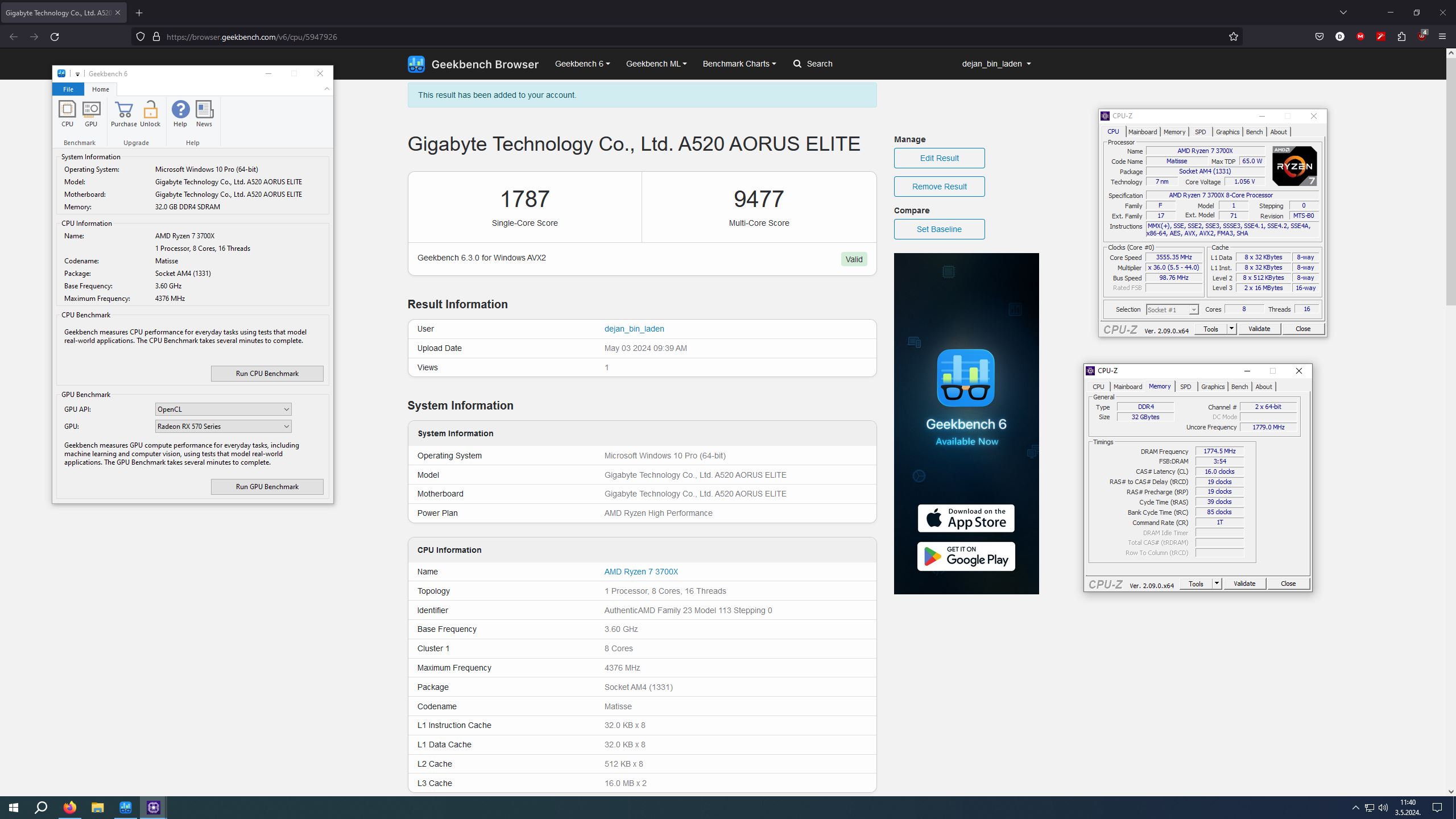Click Run CPU Benchmark button
Viewport: 1456px width, 819px height.
point(267,374)
